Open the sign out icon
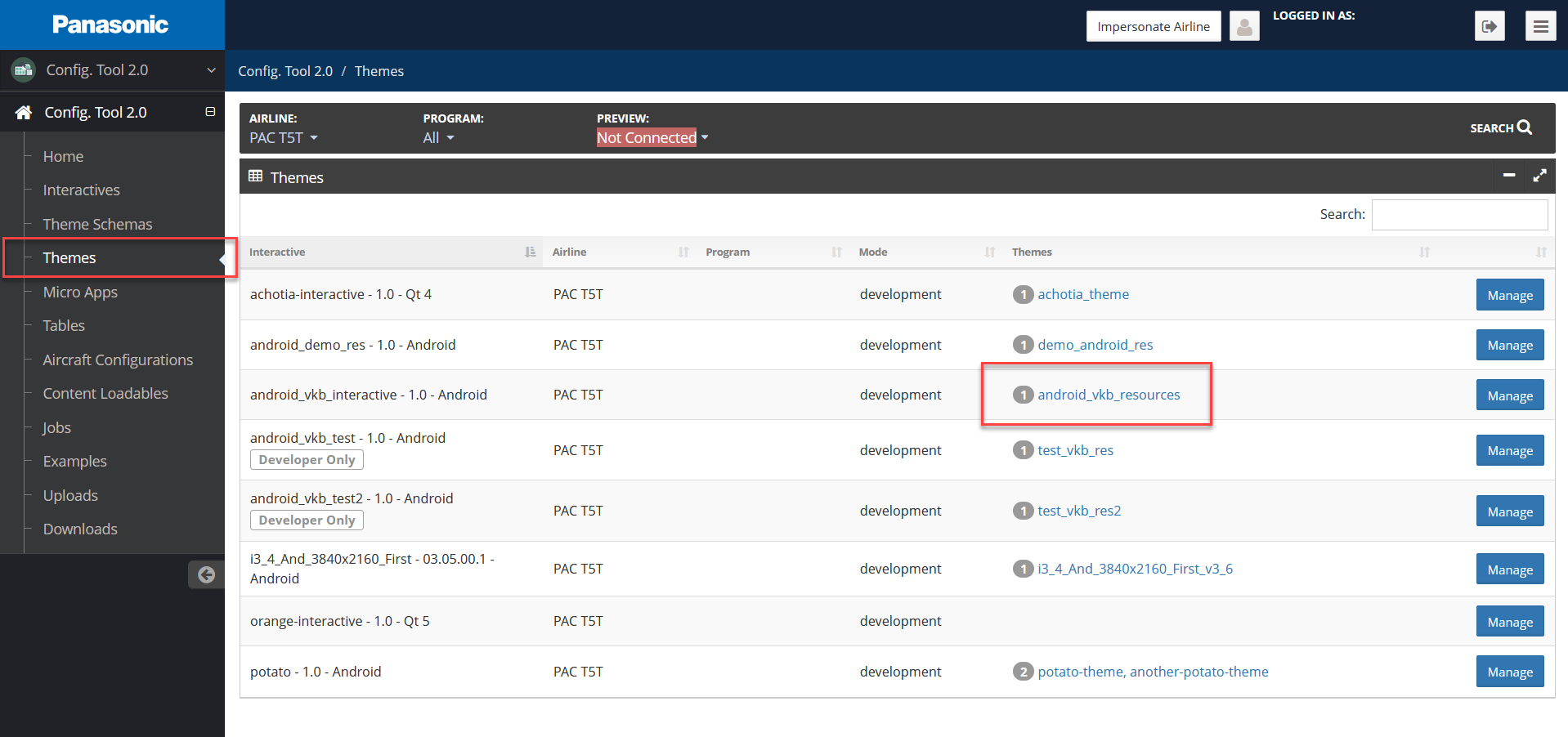The image size is (1568, 737). [1490, 25]
